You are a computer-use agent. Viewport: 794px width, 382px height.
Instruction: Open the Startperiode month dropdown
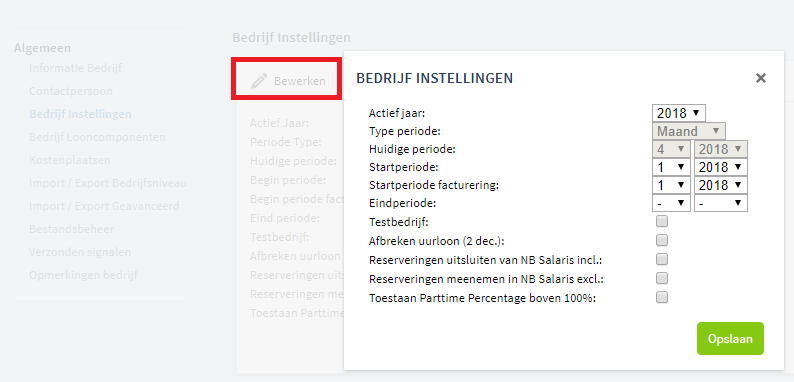pyautogui.click(x=671, y=167)
